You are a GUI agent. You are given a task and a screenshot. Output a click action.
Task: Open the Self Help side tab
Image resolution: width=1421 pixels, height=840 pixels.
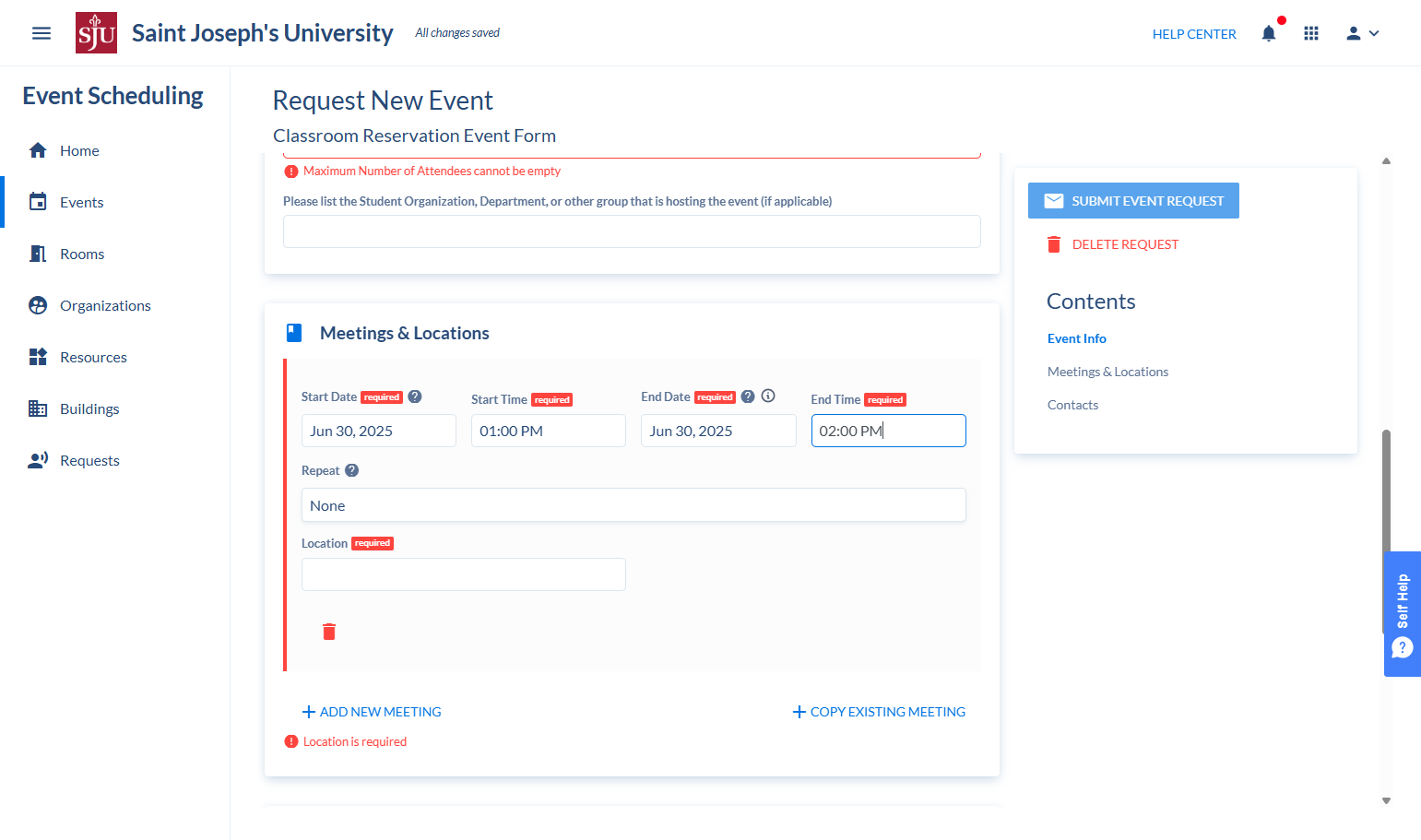click(x=1403, y=614)
